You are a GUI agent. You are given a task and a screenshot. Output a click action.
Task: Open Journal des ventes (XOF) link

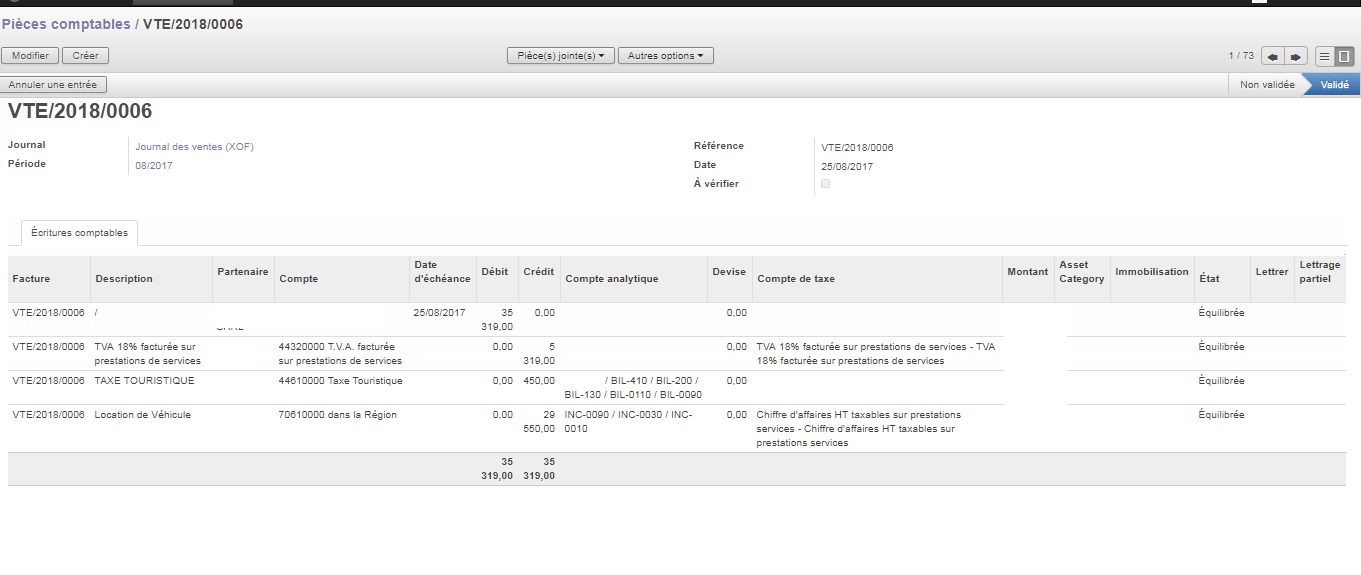click(195, 147)
